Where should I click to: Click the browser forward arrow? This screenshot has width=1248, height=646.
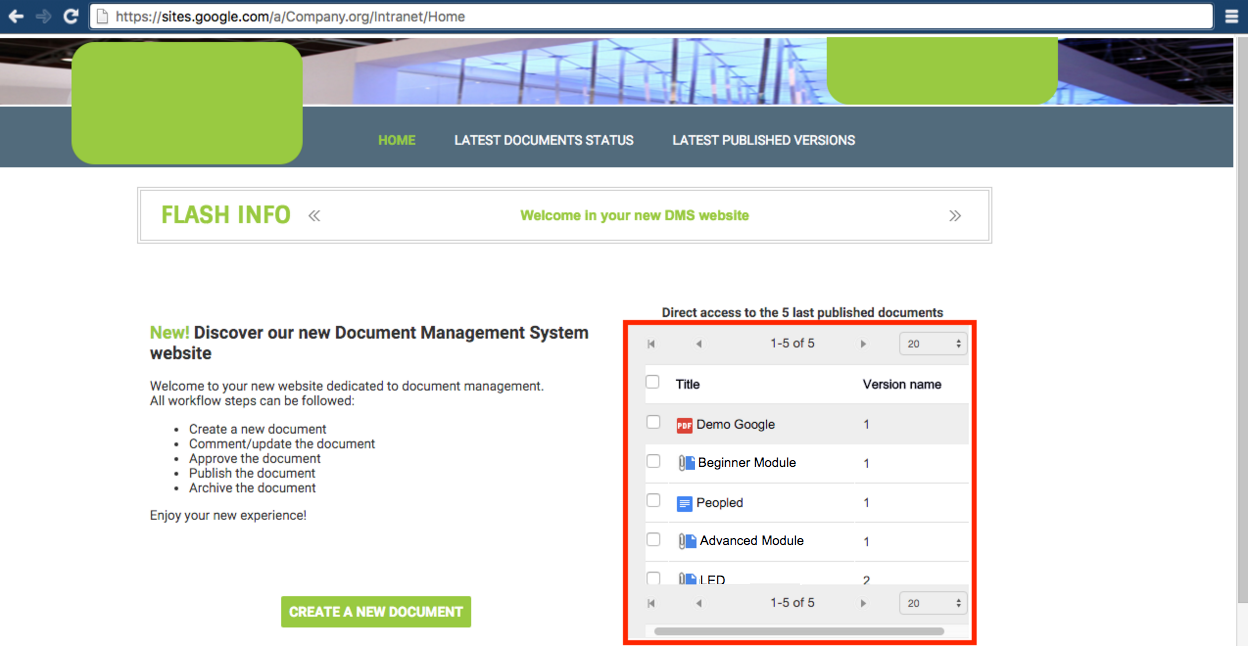[43, 16]
